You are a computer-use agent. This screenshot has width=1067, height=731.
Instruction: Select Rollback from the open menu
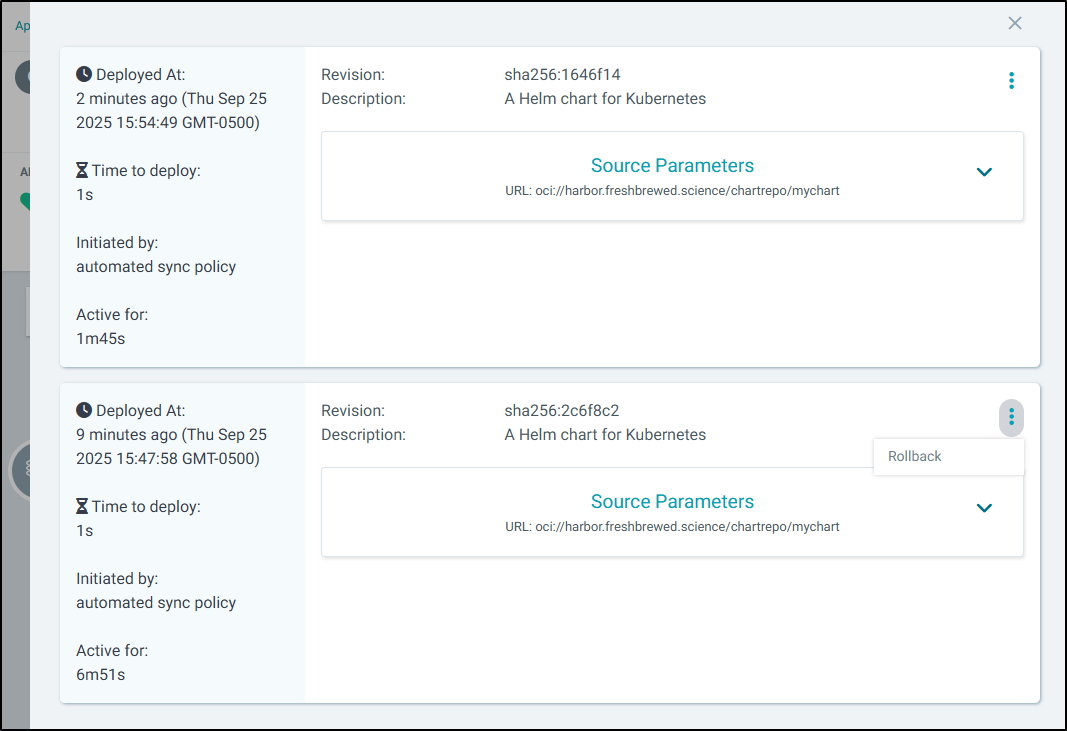click(915, 456)
